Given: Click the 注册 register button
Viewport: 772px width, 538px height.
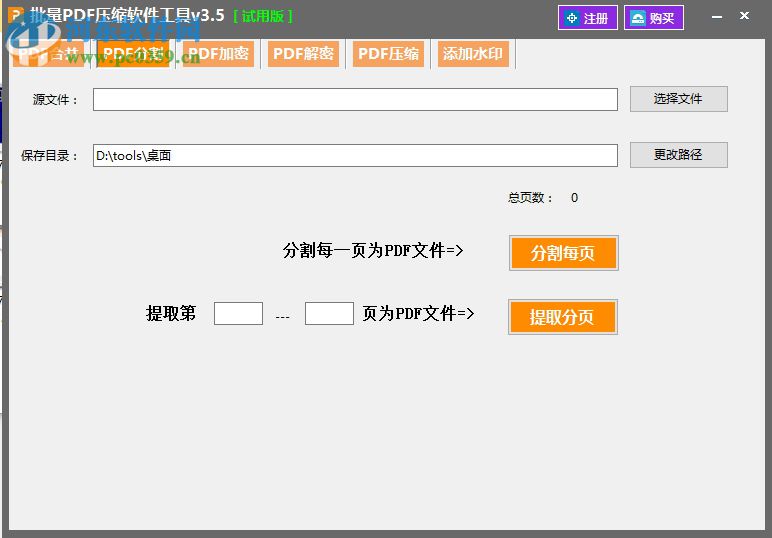Looking at the screenshot, I should 588,18.
